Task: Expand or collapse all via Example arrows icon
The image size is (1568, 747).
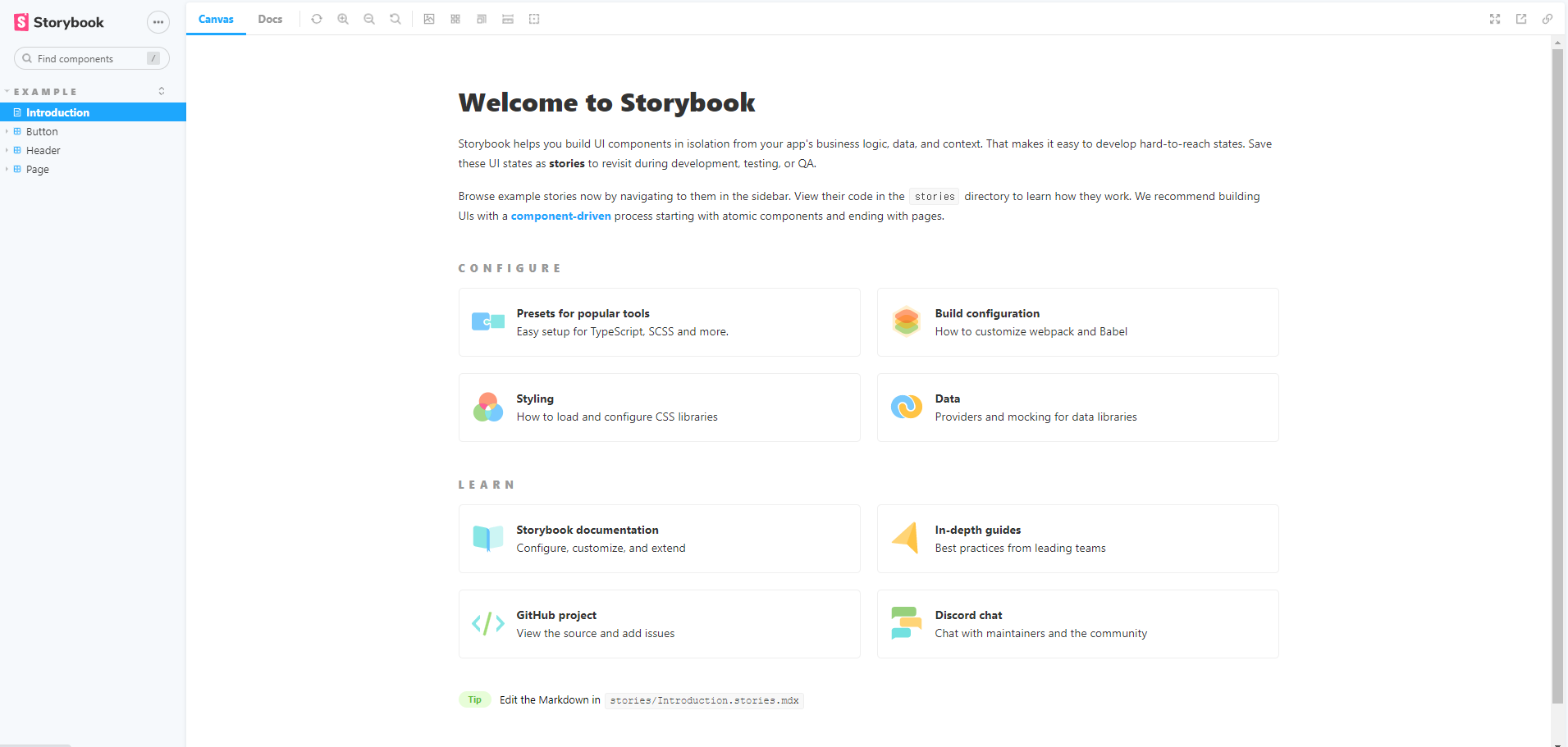Action: (x=162, y=91)
